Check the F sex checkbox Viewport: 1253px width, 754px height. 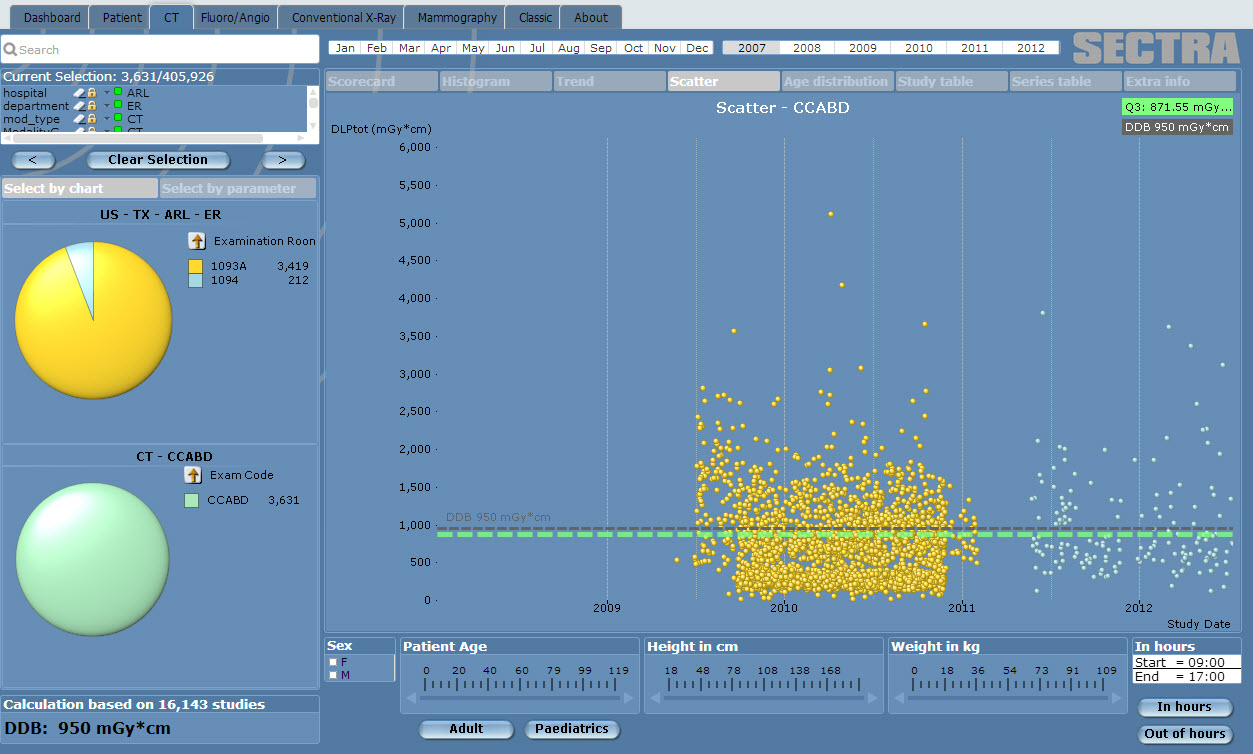click(333, 662)
